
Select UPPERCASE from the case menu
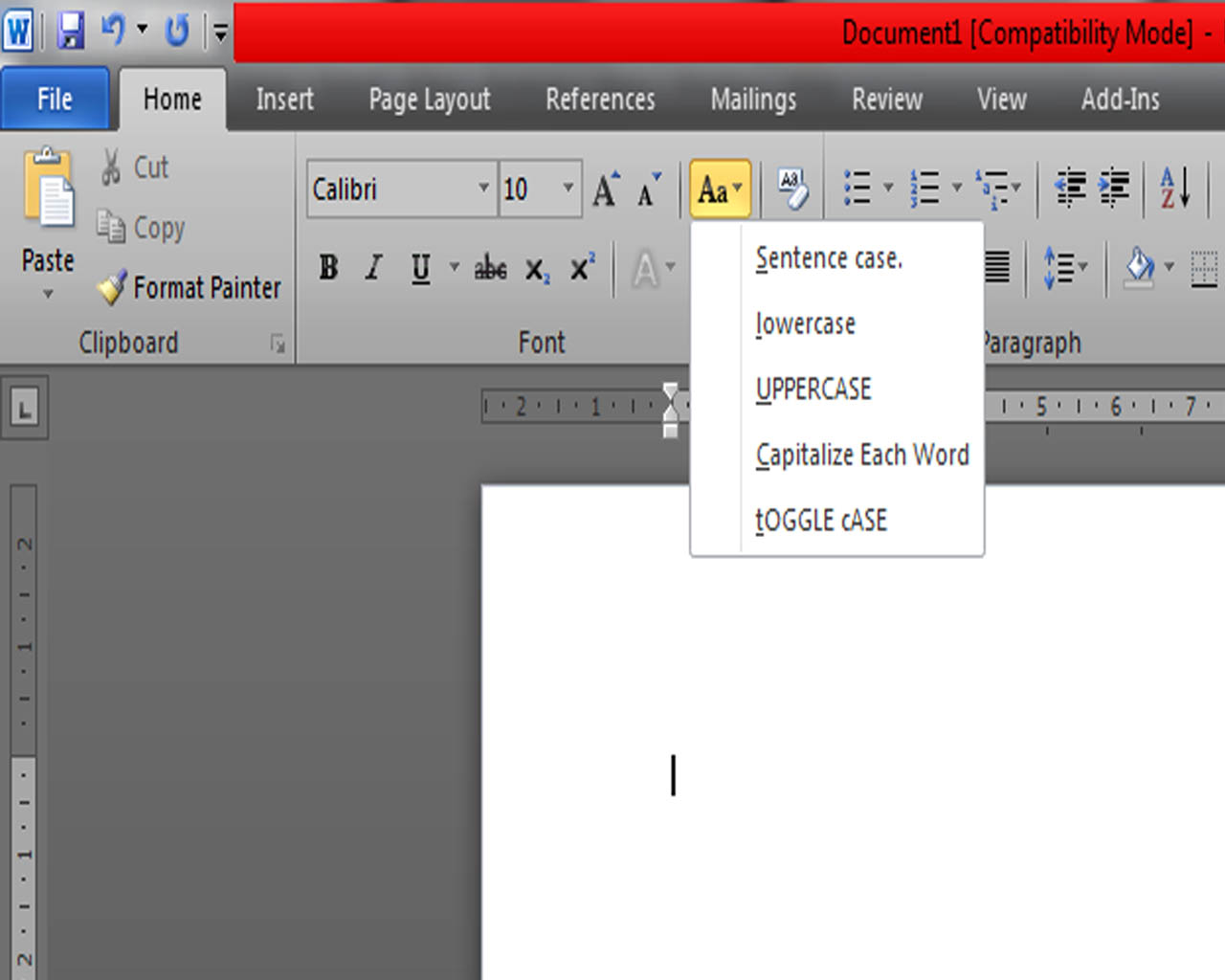pos(813,389)
